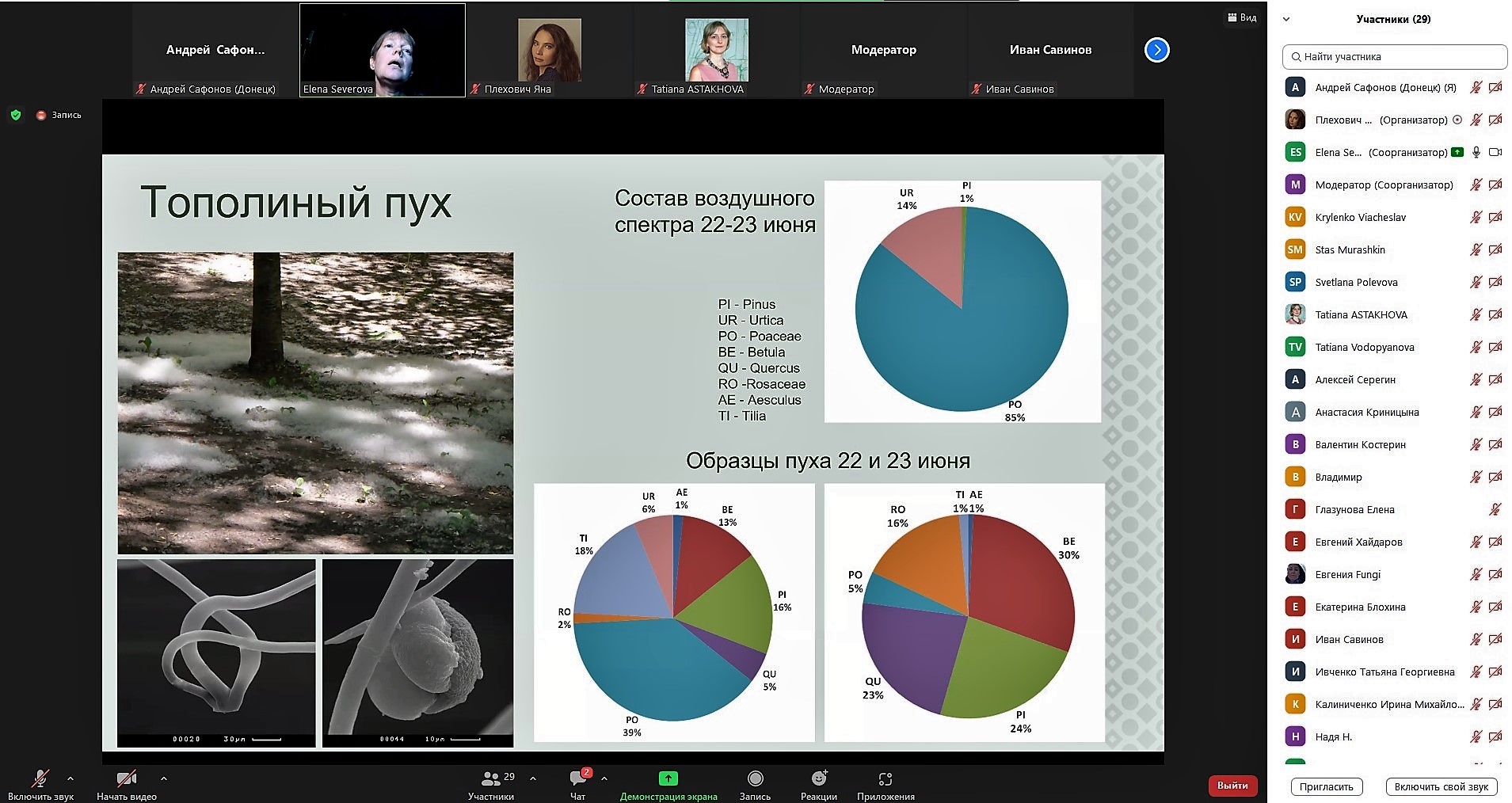This screenshot has width=1512, height=803.
Task: Click microphone icon in Elena Se... row
Action: click(1476, 153)
